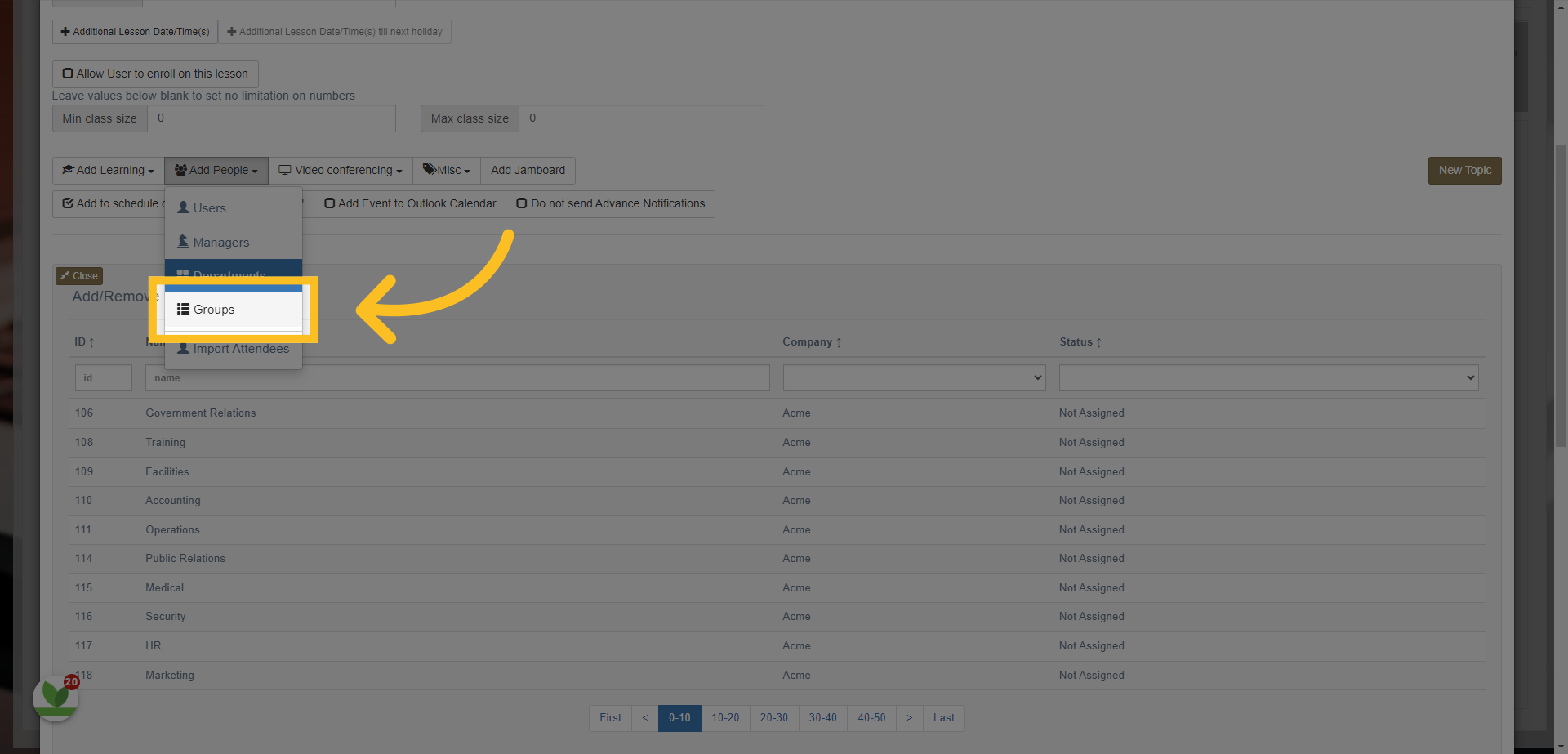Open the Misc dropdown
Image resolution: width=1568 pixels, height=754 pixels.
447,171
